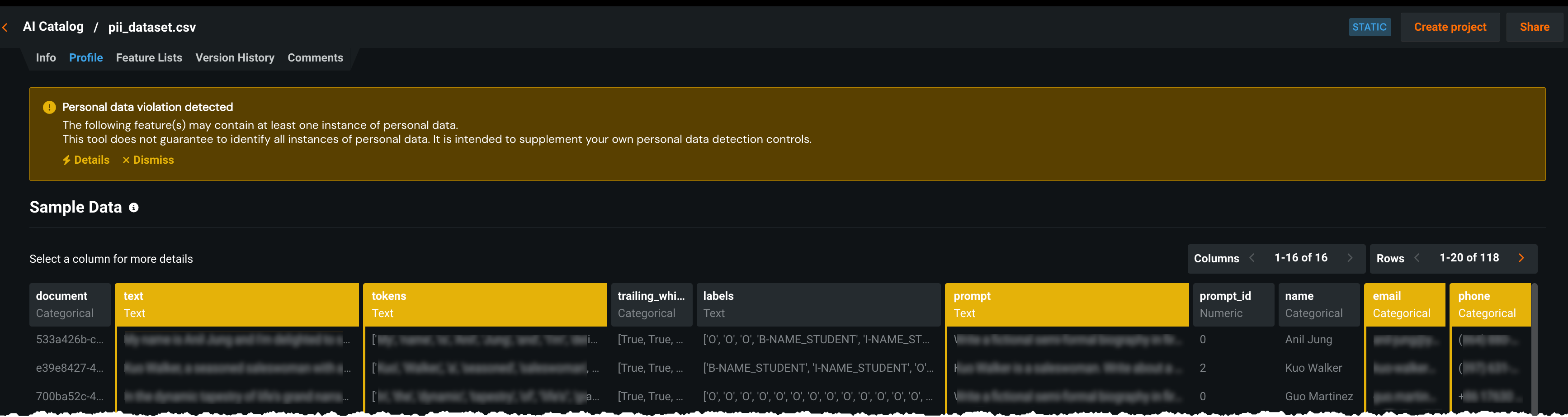This screenshot has width=1568, height=417.
Task: Go to next page of columns
Action: (1350, 258)
